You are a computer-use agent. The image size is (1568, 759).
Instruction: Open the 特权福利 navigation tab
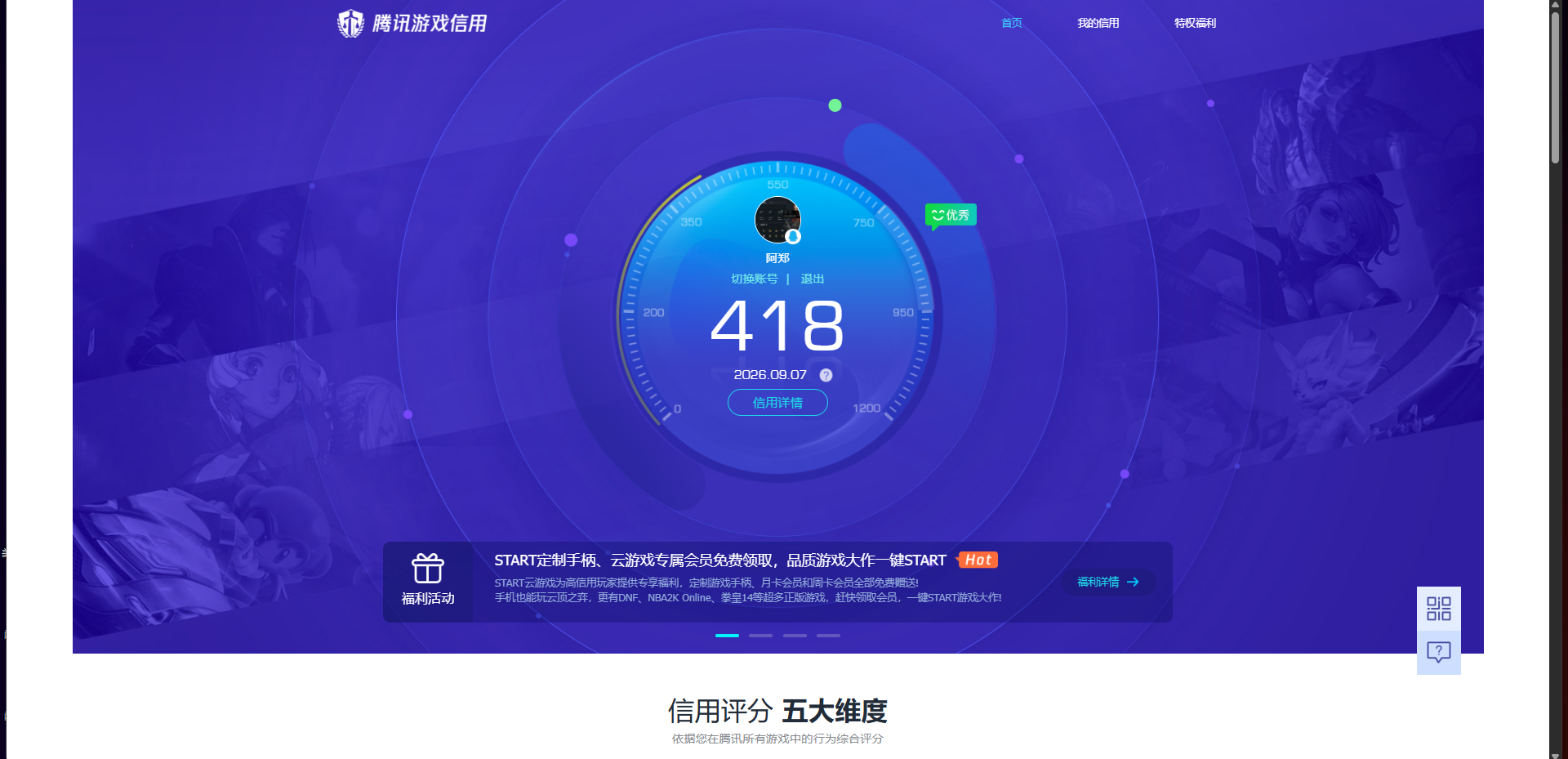[x=1195, y=23]
